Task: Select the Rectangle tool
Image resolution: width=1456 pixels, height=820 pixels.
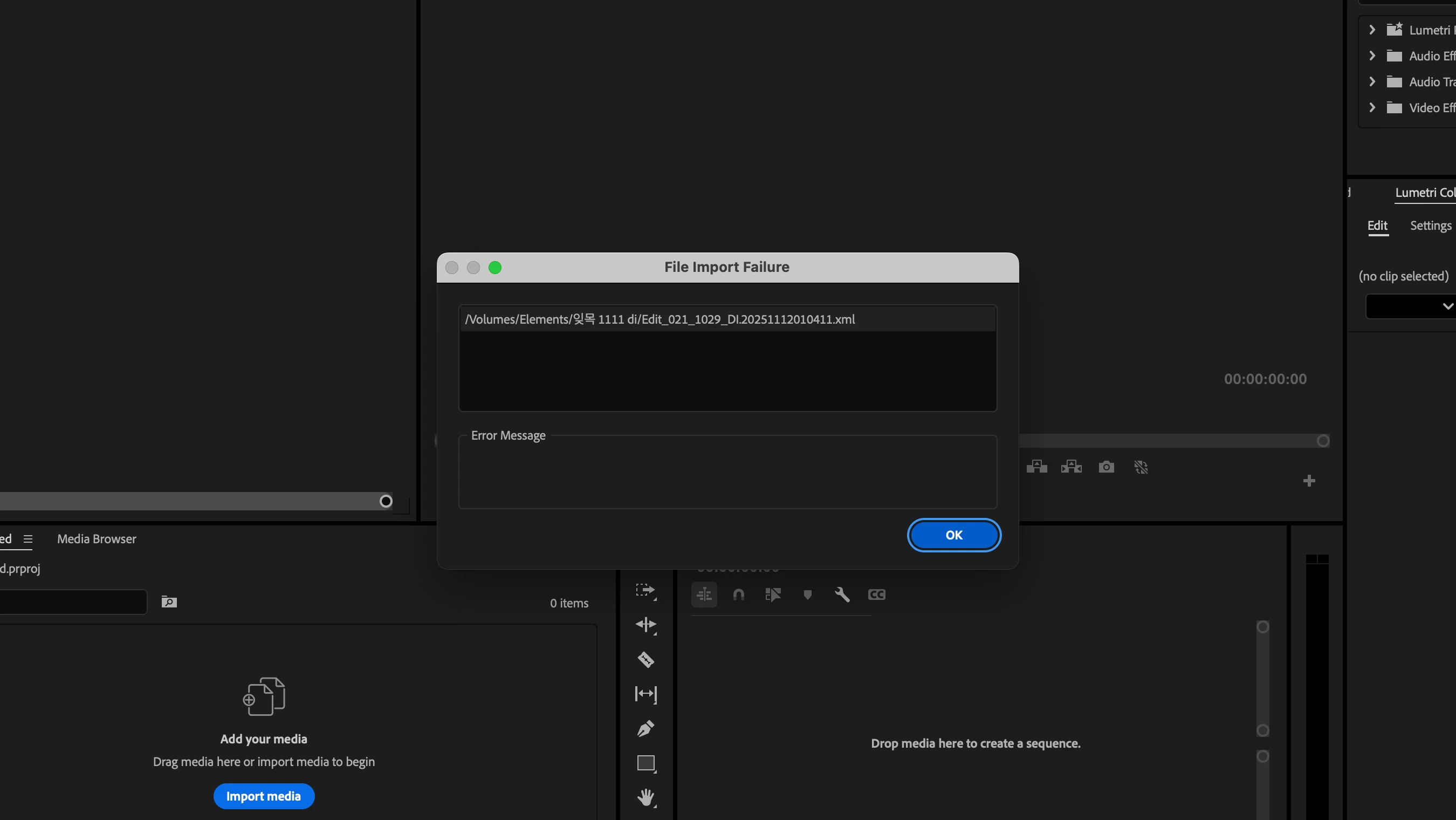Action: coord(645,763)
